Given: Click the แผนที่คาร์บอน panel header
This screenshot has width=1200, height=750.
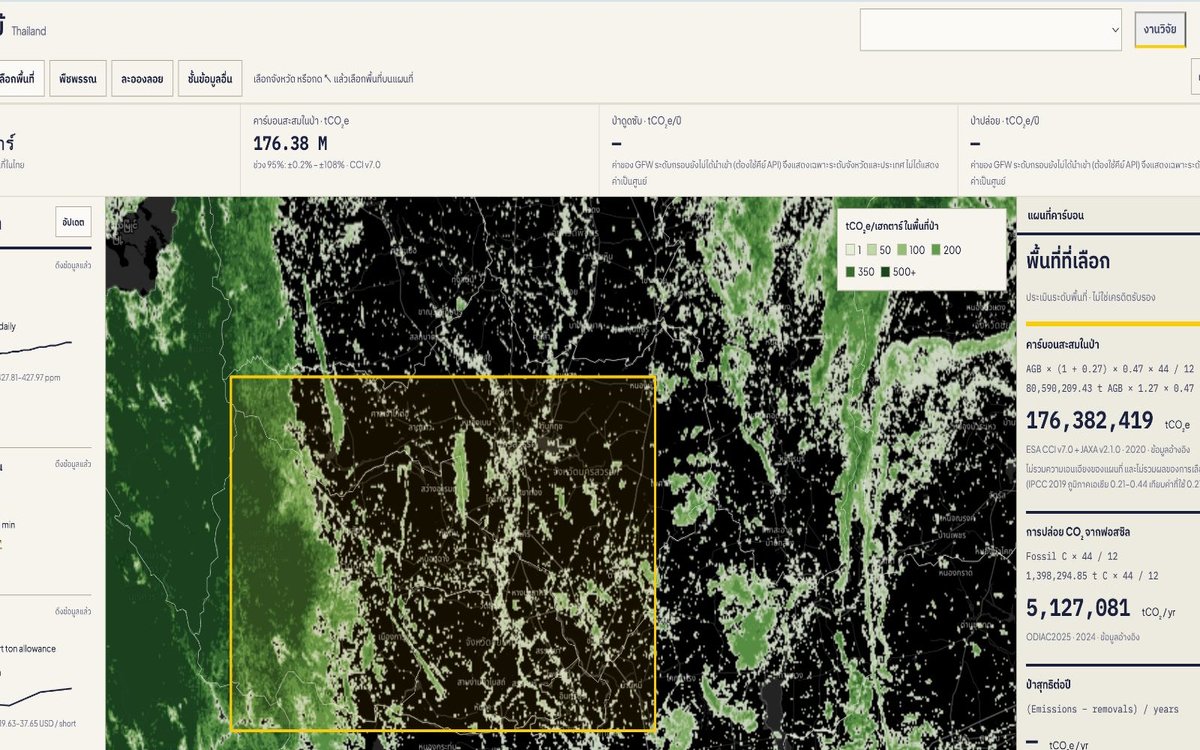Looking at the screenshot, I should click(1055, 215).
